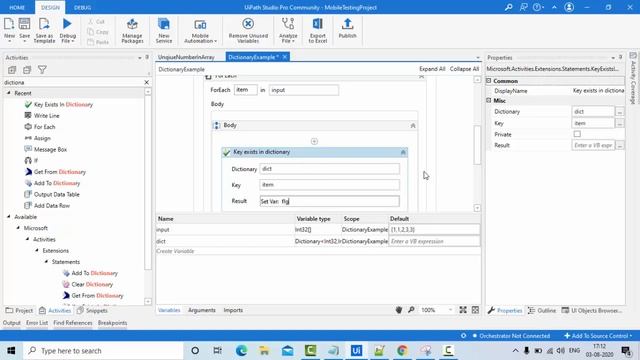The height and width of the screenshot is (360, 640).
Task: Click ForEach in collection input field
Action: point(304,90)
